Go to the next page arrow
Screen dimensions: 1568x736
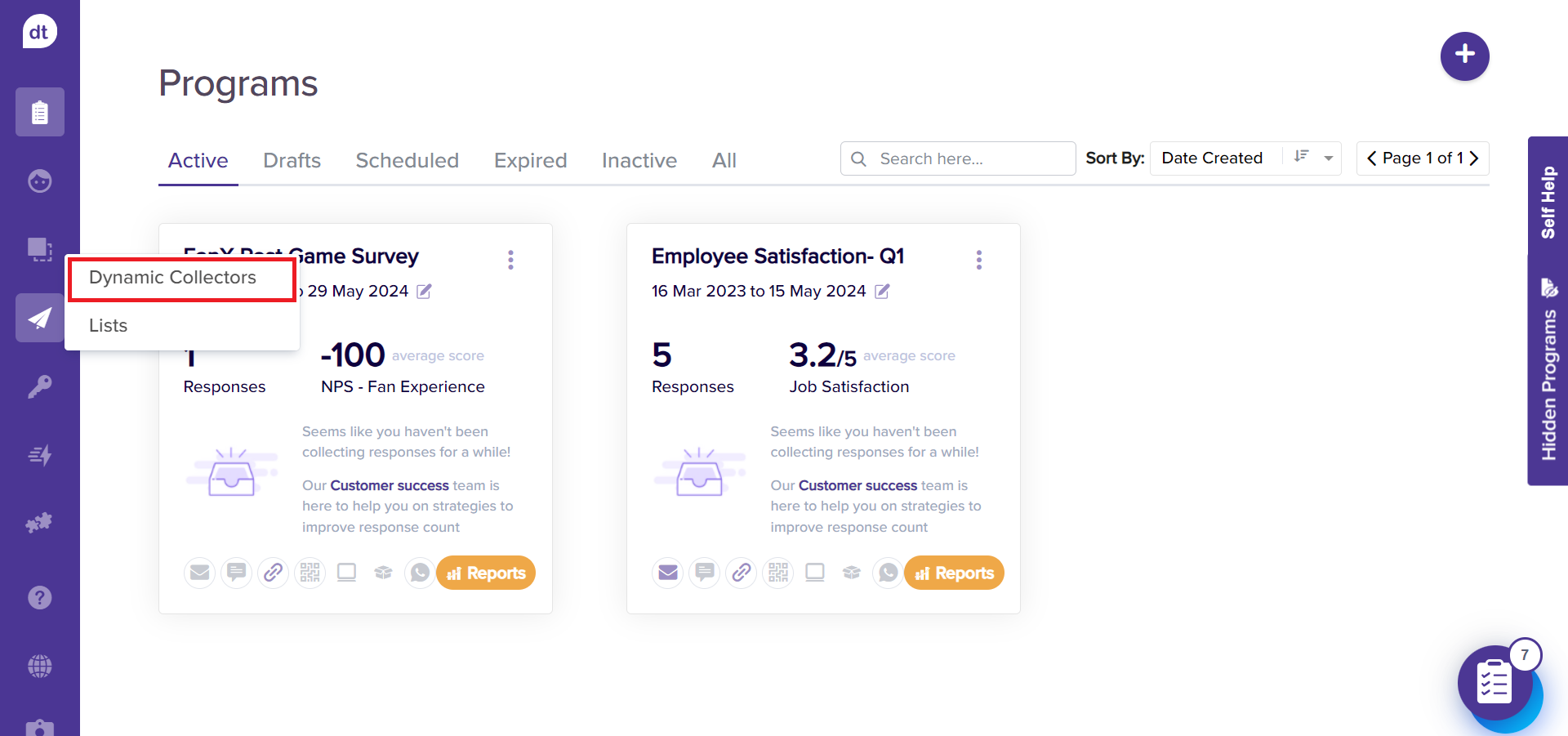pos(1474,158)
